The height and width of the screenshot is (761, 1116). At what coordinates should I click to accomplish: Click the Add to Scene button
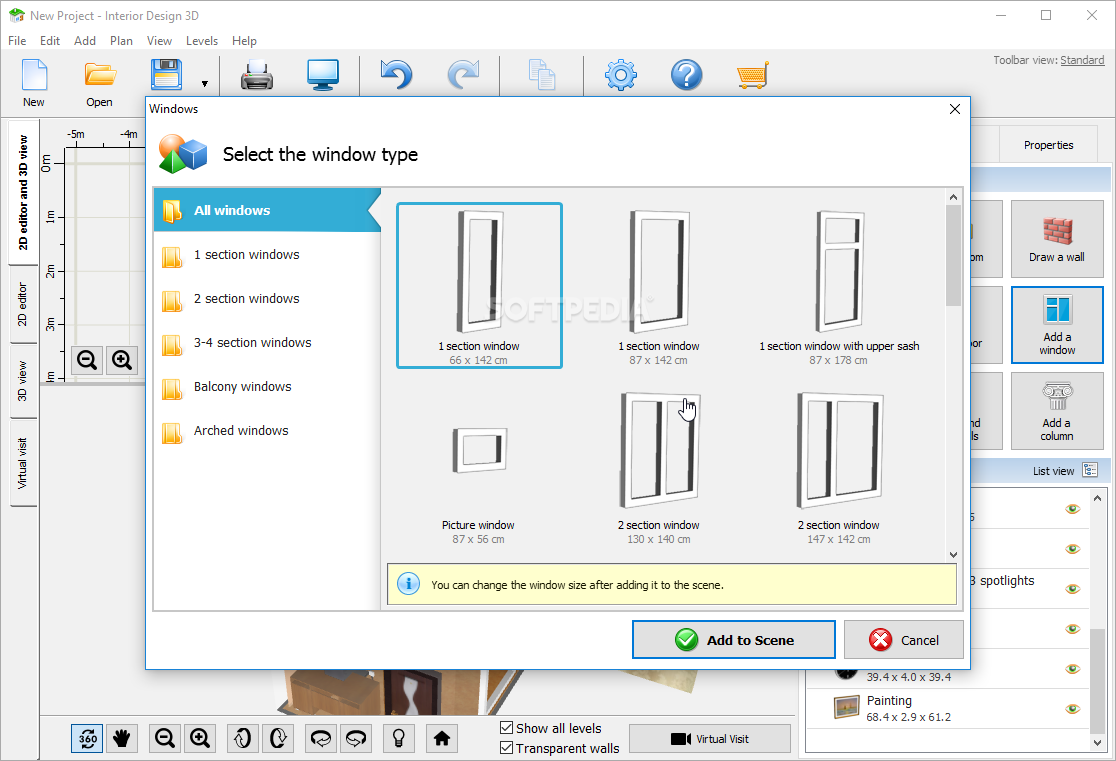[734, 640]
